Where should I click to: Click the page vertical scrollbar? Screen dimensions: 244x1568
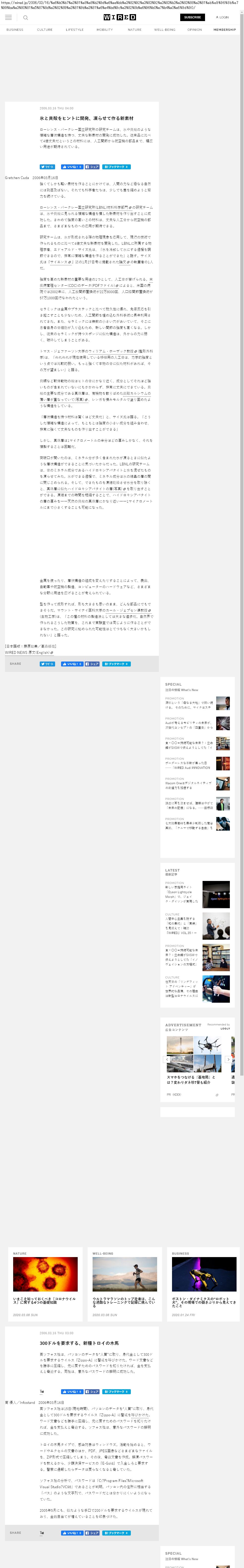242,182
